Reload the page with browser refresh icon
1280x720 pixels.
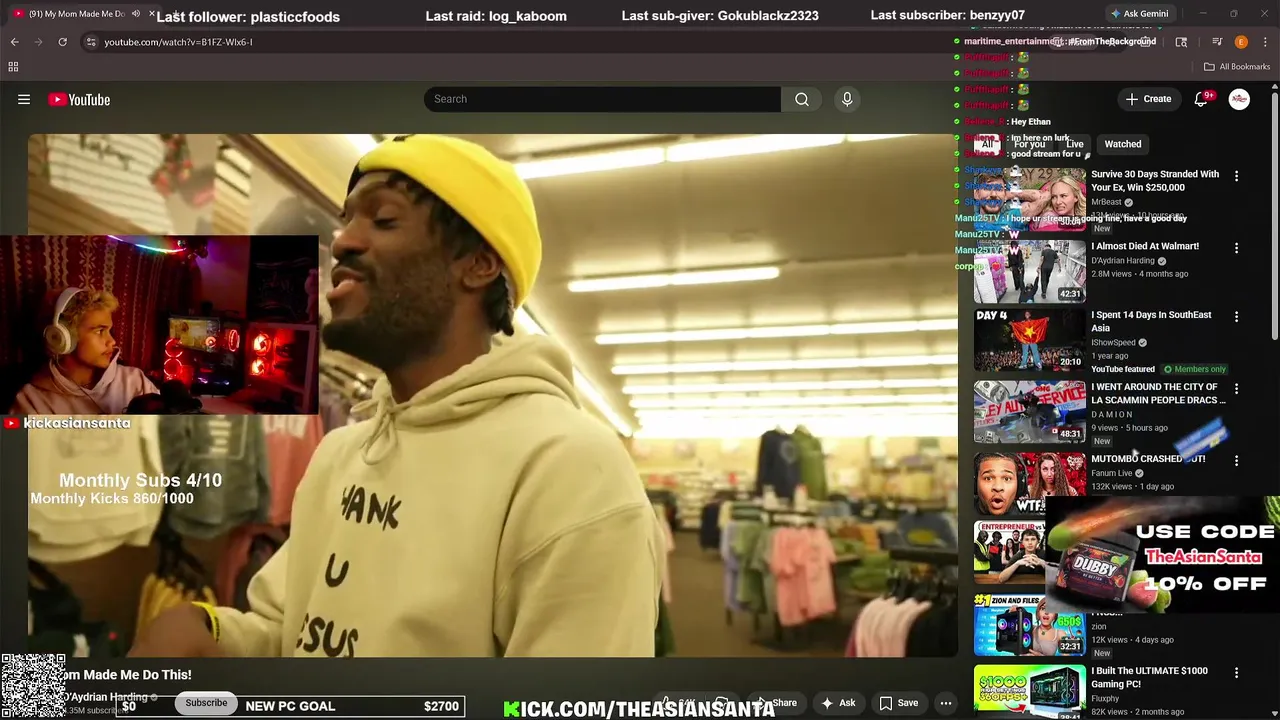tap(62, 42)
